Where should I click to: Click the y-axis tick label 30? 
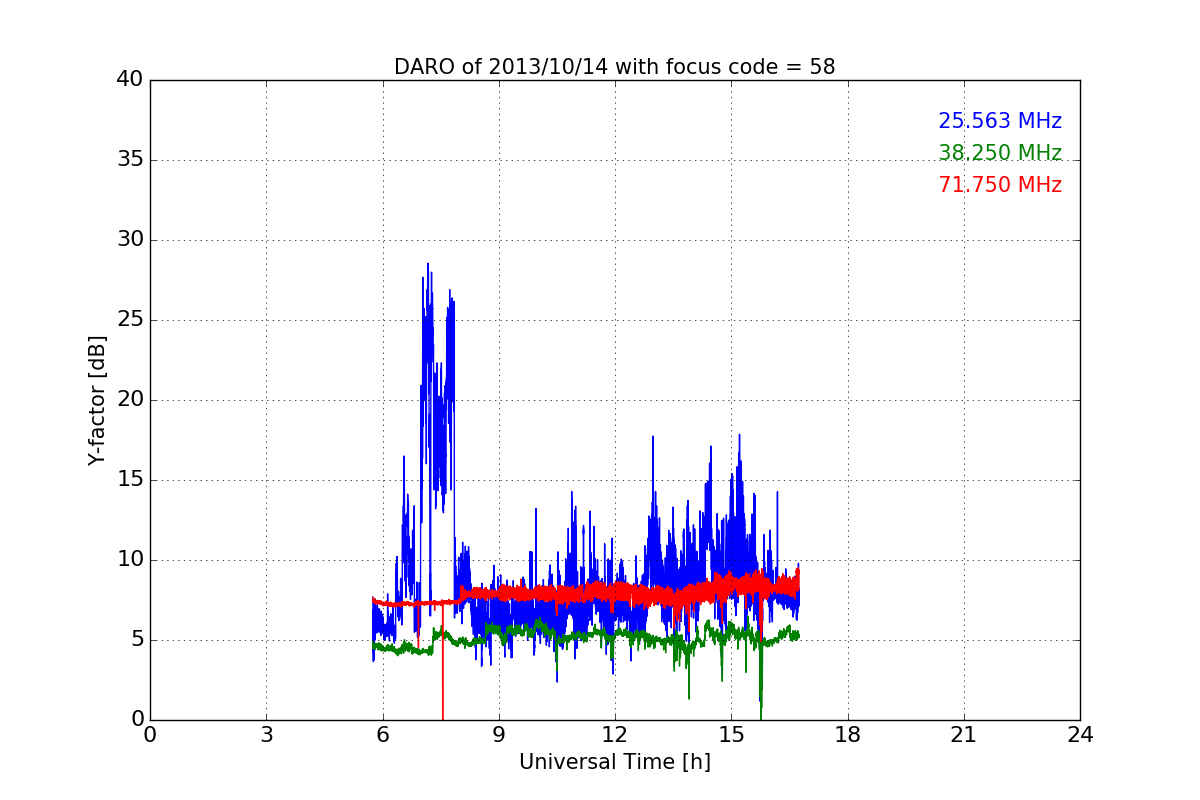(130, 239)
